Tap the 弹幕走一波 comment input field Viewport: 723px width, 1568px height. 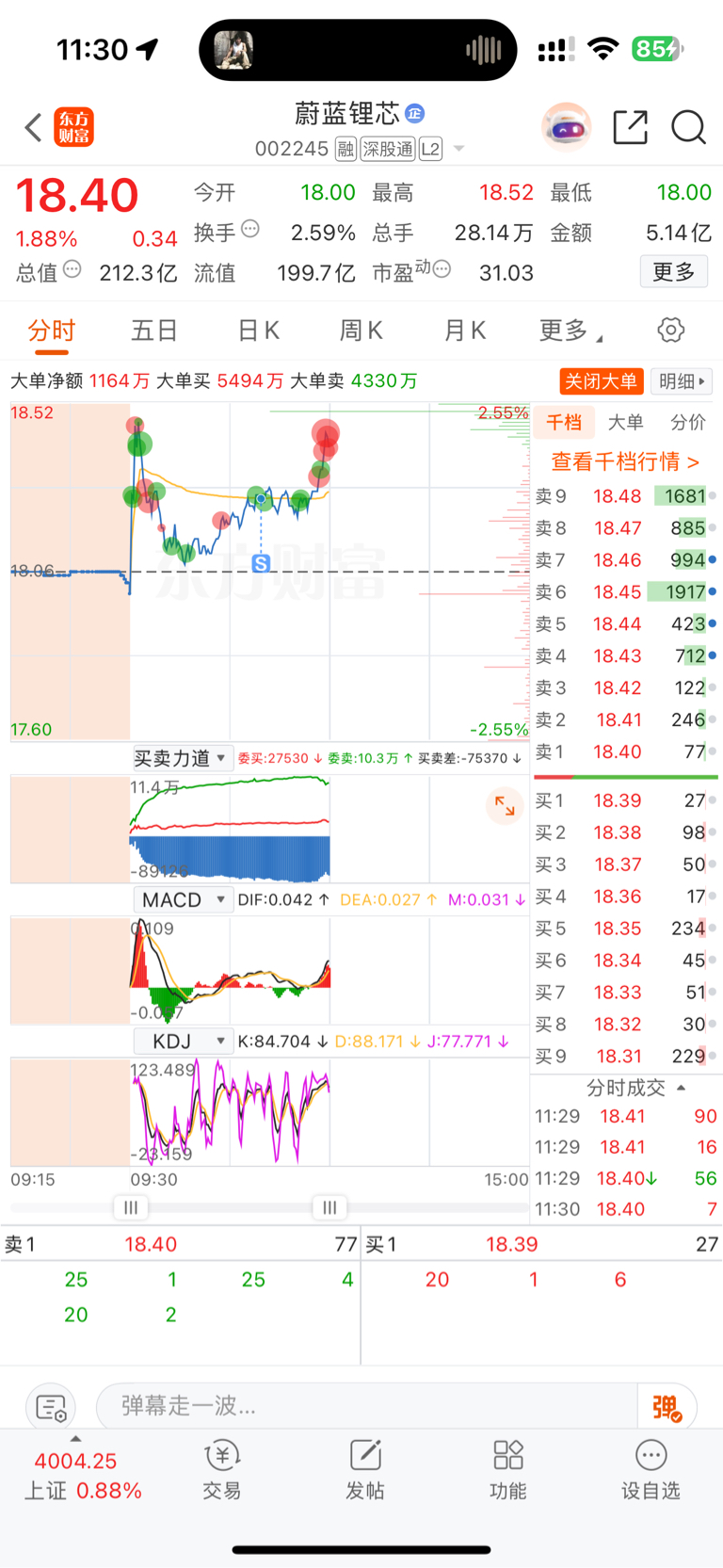pos(367,1407)
